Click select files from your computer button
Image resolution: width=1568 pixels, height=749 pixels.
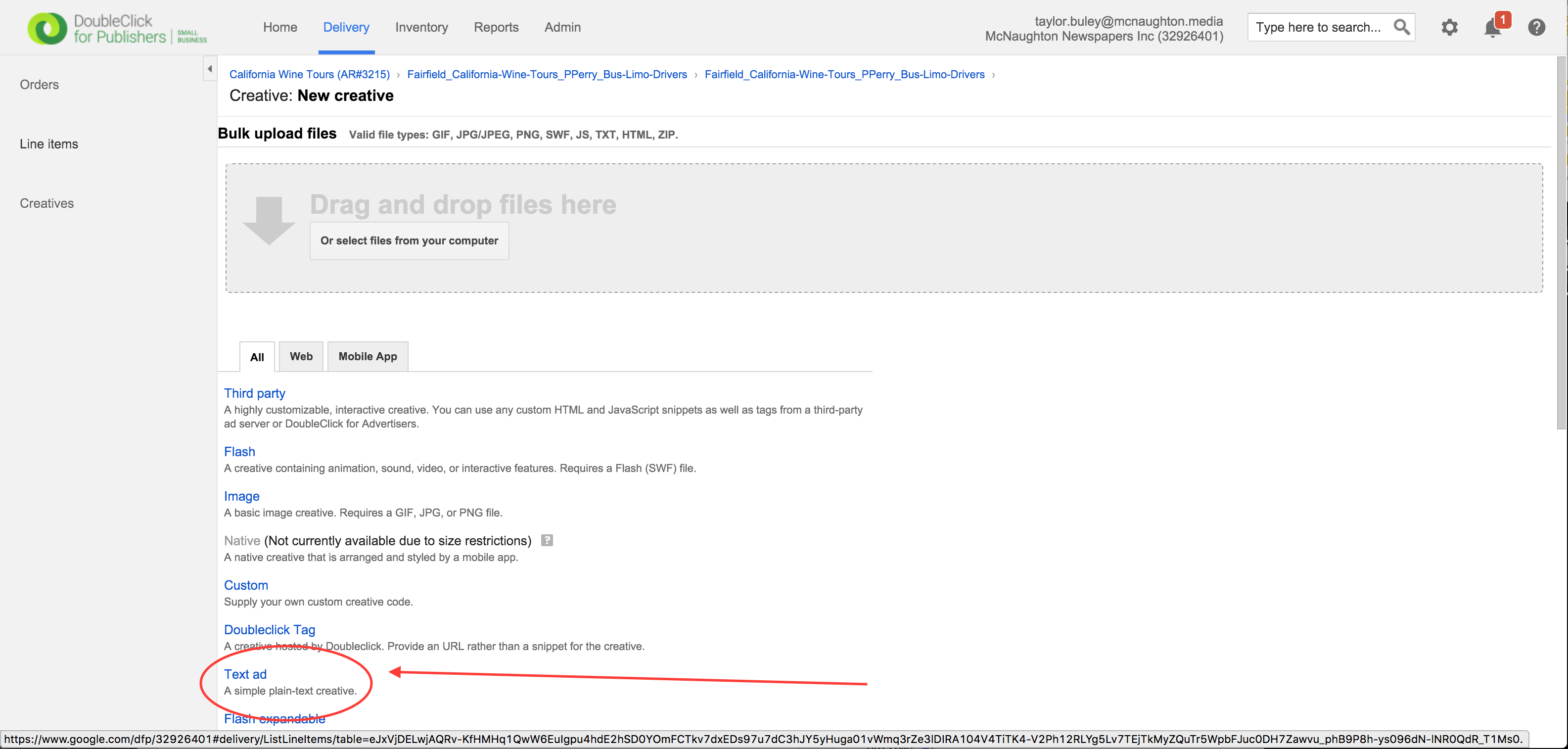point(409,240)
